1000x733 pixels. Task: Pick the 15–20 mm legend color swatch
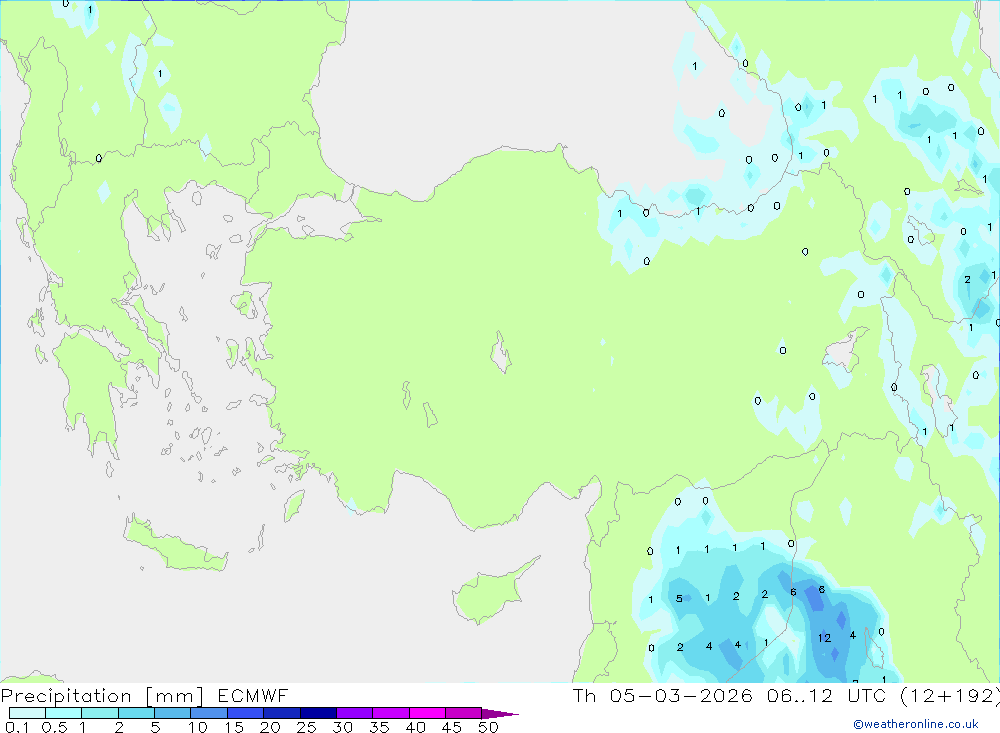click(x=245, y=713)
